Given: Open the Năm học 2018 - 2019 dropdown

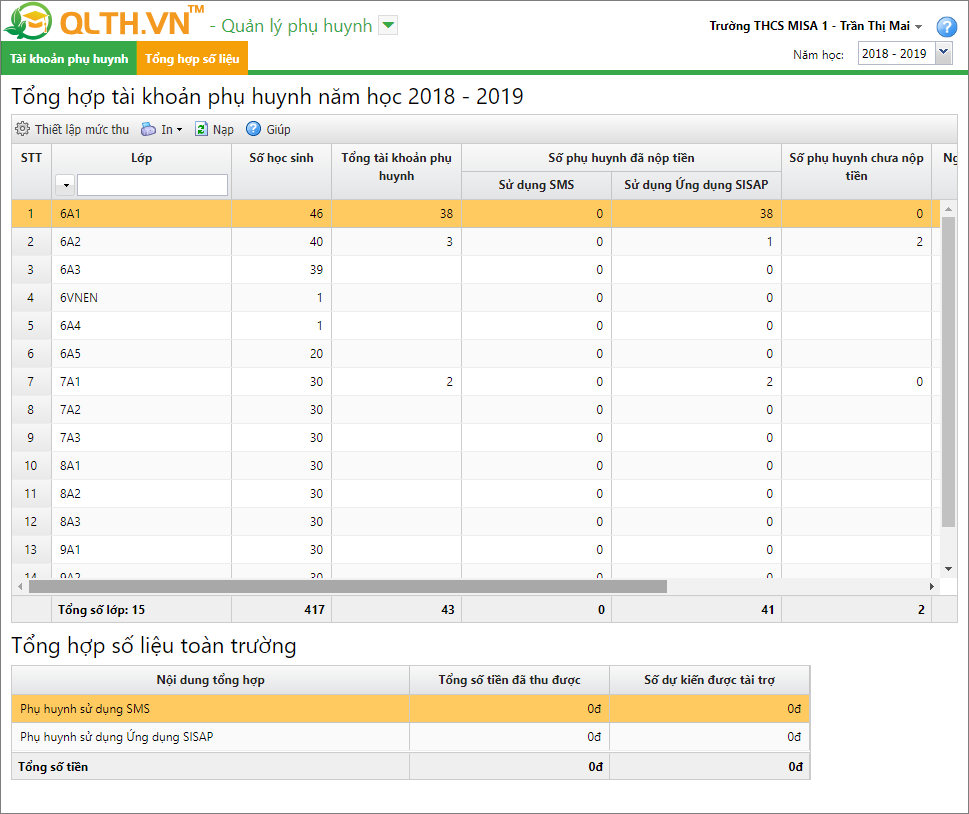Looking at the screenshot, I should pos(943,54).
